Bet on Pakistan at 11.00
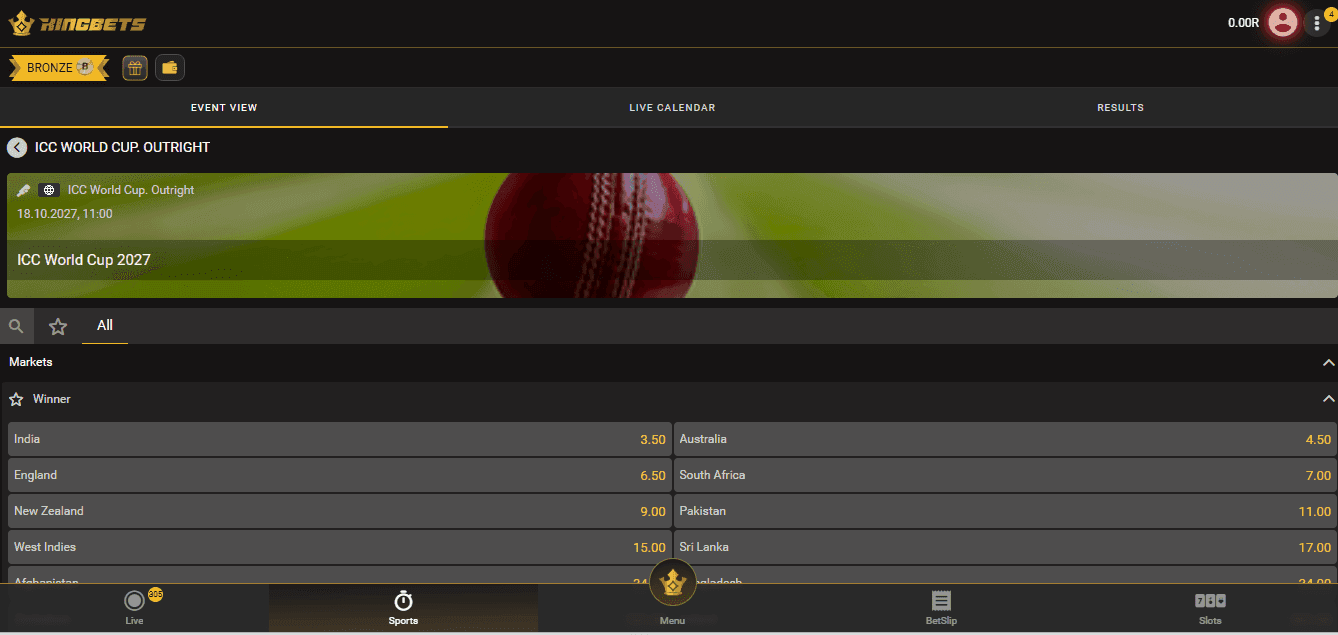The width and height of the screenshot is (1338, 635). coord(1005,511)
